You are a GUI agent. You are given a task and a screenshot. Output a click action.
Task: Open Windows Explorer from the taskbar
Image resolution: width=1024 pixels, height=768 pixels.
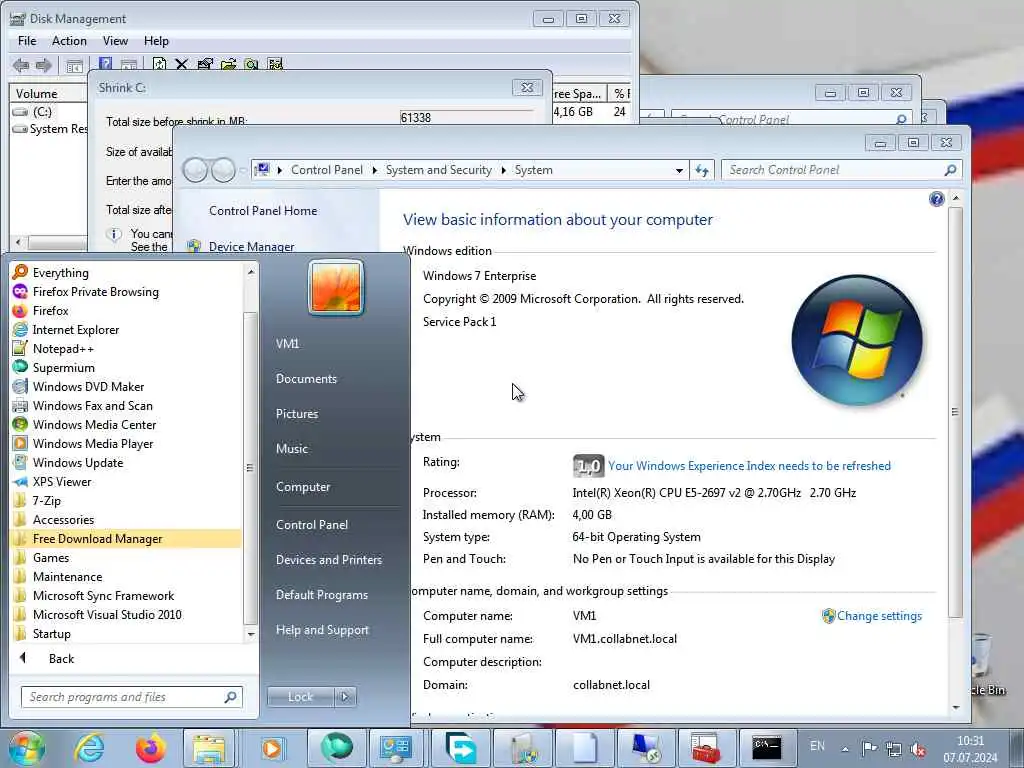(x=209, y=748)
